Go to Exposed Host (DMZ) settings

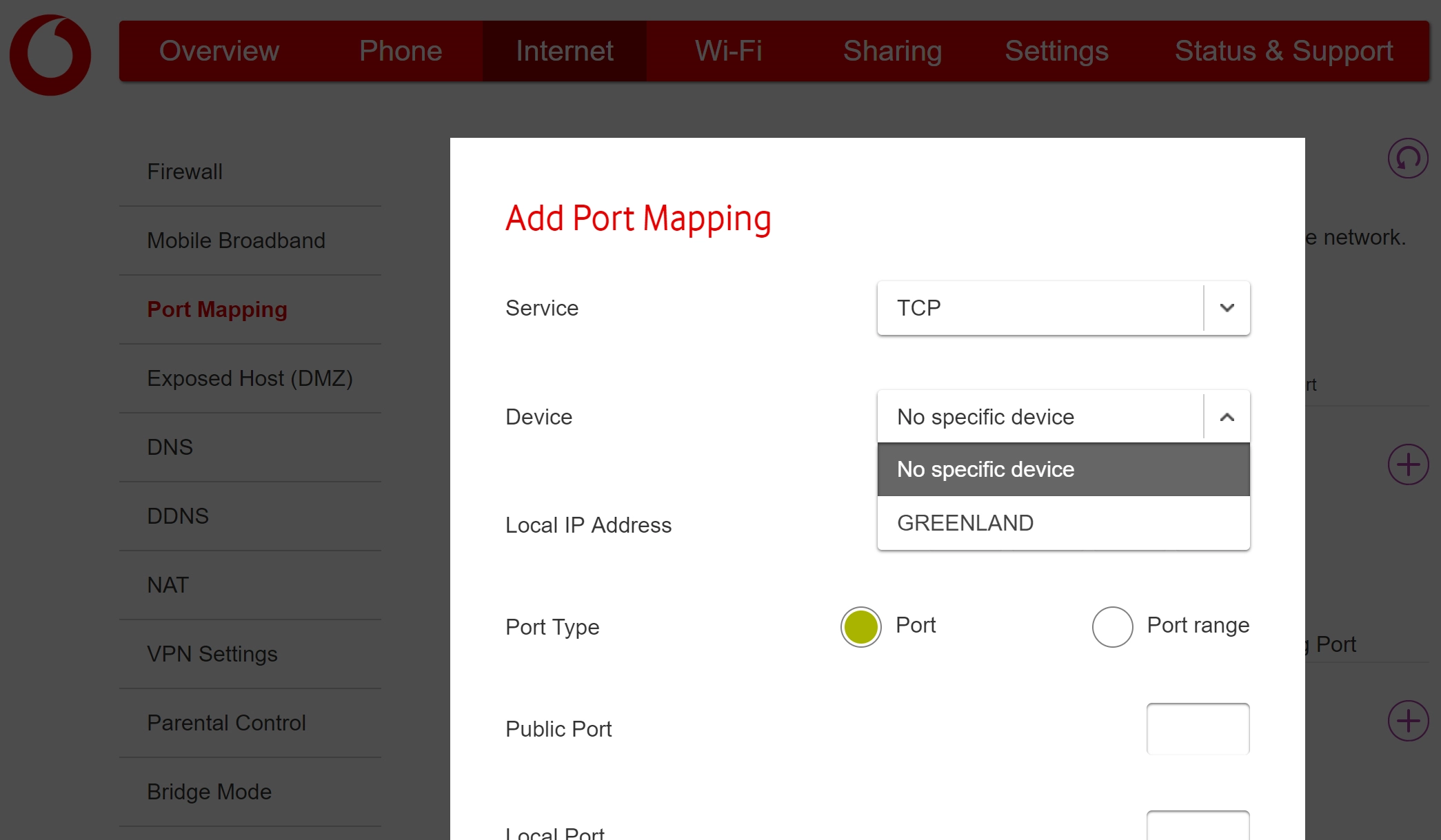point(250,378)
